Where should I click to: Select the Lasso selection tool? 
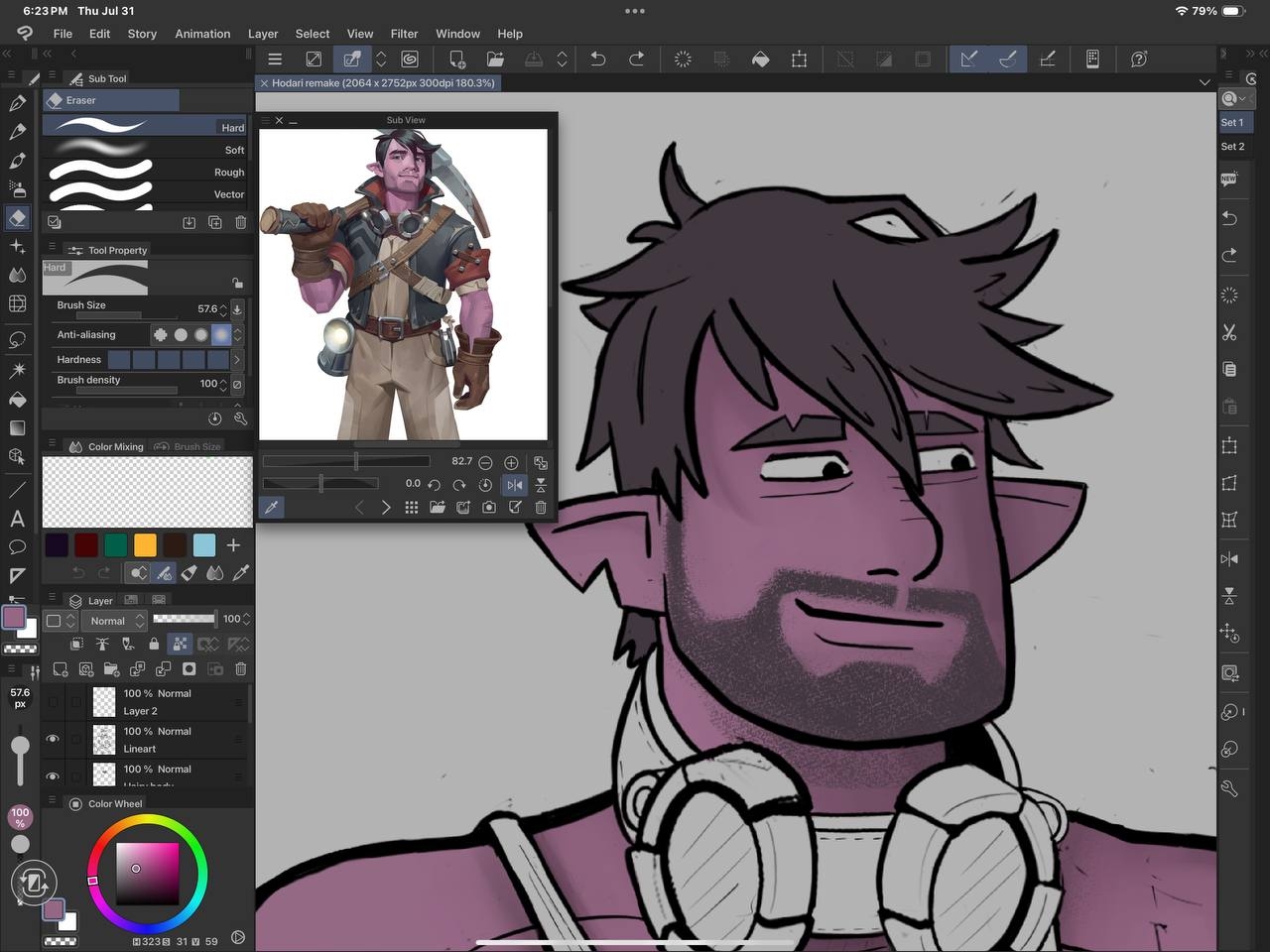pyautogui.click(x=17, y=340)
